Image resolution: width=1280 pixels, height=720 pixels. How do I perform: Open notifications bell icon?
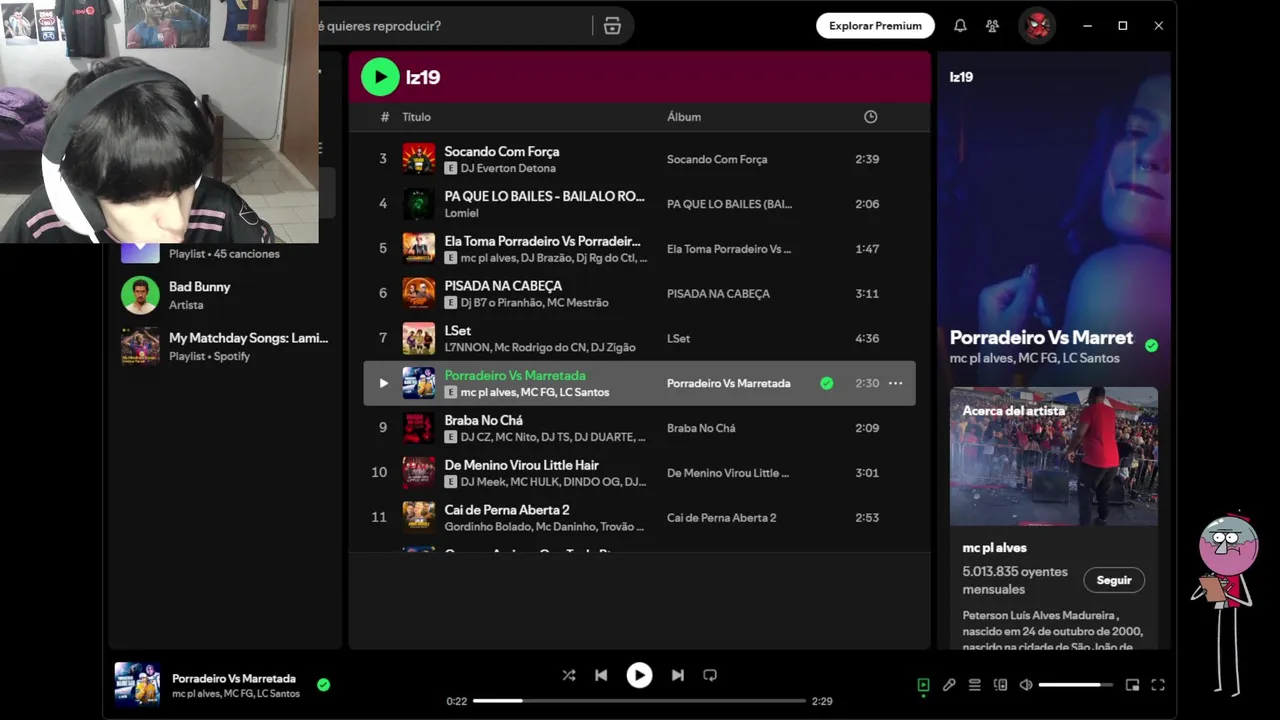click(960, 26)
